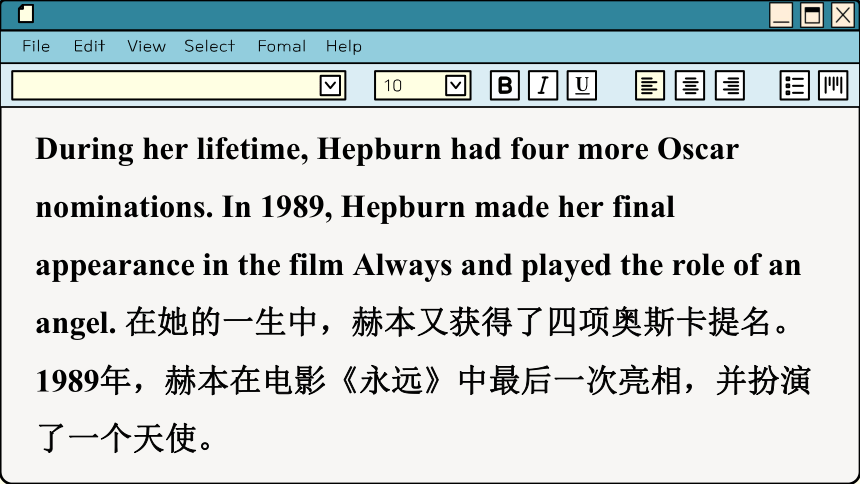Click the font size field showing 10
860x484 pixels.
(422, 86)
